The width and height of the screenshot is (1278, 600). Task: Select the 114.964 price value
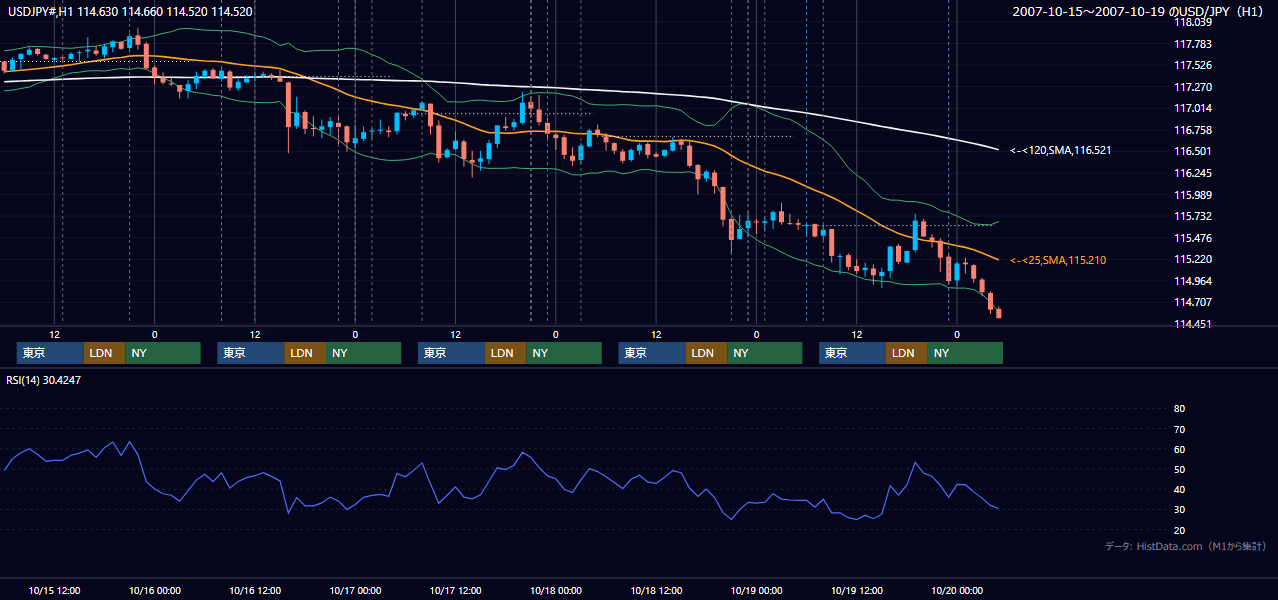(1192, 281)
